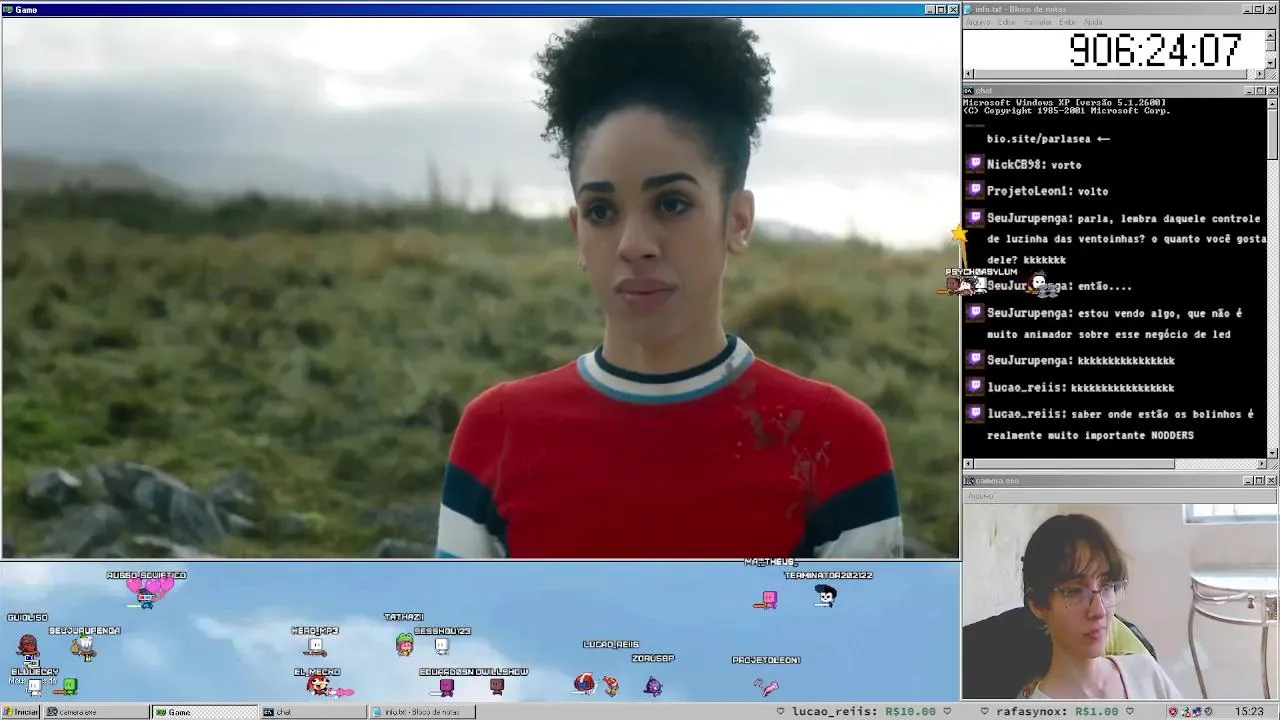The height and width of the screenshot is (720, 1280).
Task: Click the GUIOLISO character sprite
Action: point(28,643)
